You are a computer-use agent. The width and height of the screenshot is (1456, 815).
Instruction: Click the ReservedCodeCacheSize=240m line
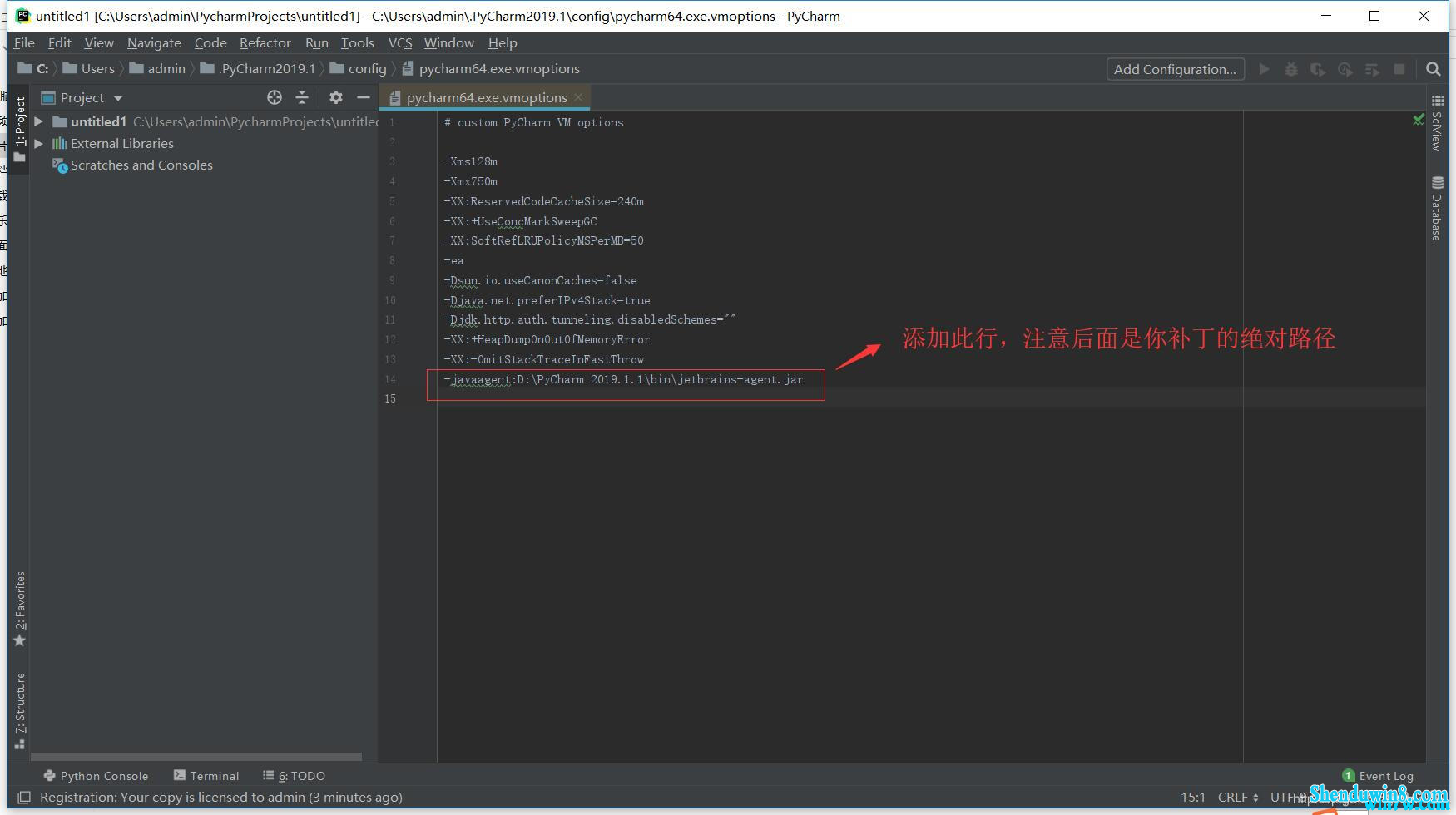pos(544,201)
